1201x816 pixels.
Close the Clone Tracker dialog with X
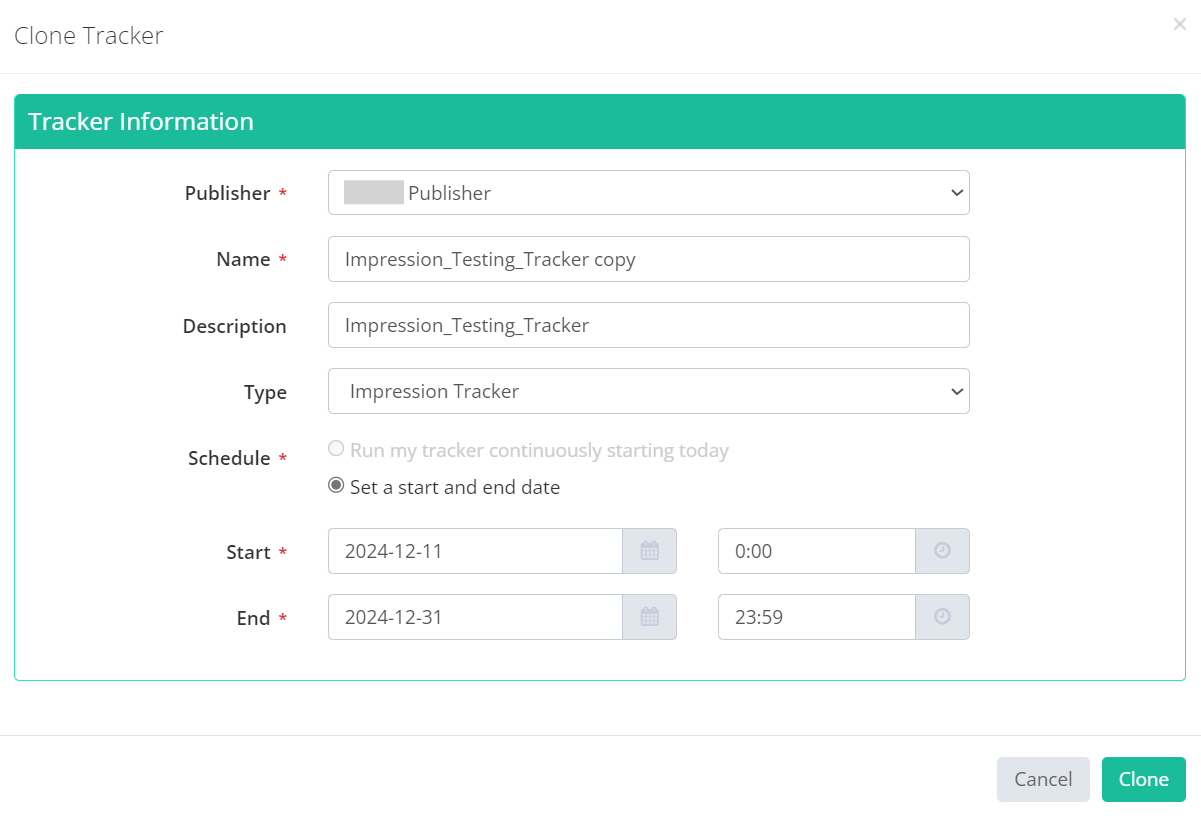[1179, 25]
